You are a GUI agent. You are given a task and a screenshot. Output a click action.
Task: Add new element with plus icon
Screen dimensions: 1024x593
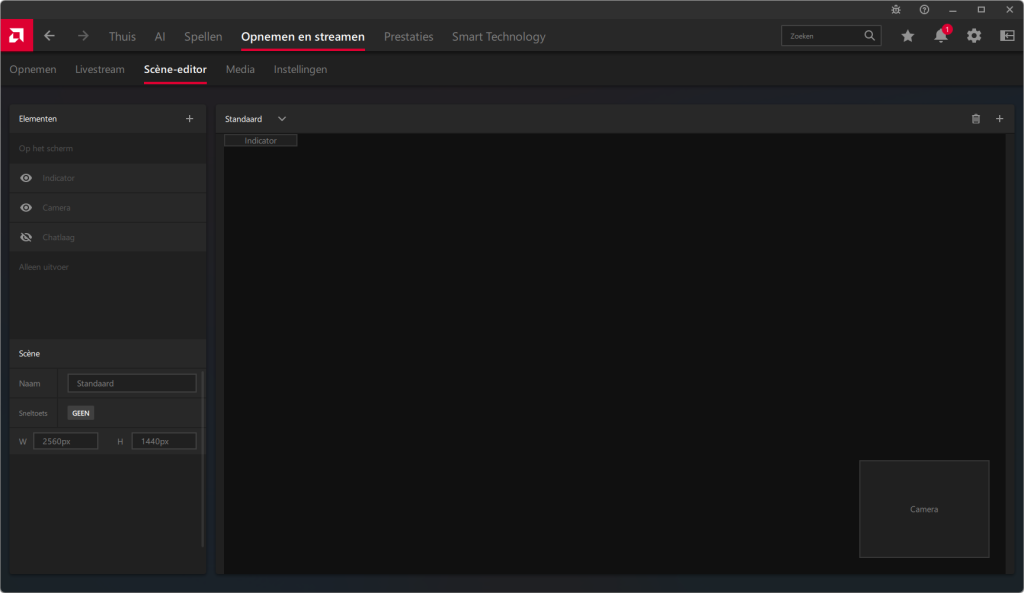click(190, 118)
